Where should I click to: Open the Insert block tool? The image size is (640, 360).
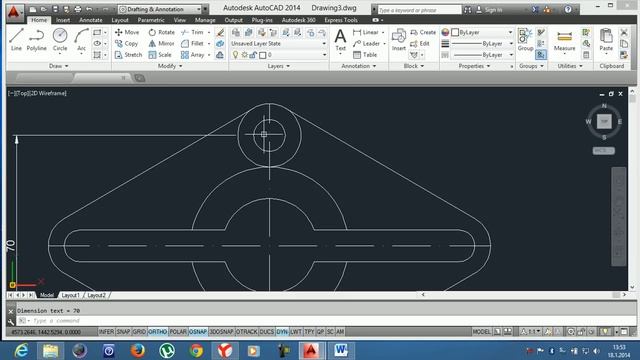coord(399,40)
